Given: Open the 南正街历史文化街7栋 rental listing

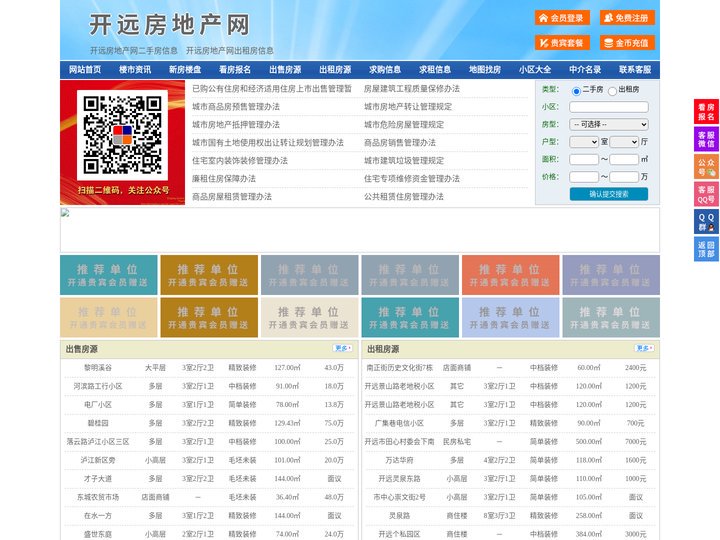Looking at the screenshot, I should (399, 368).
